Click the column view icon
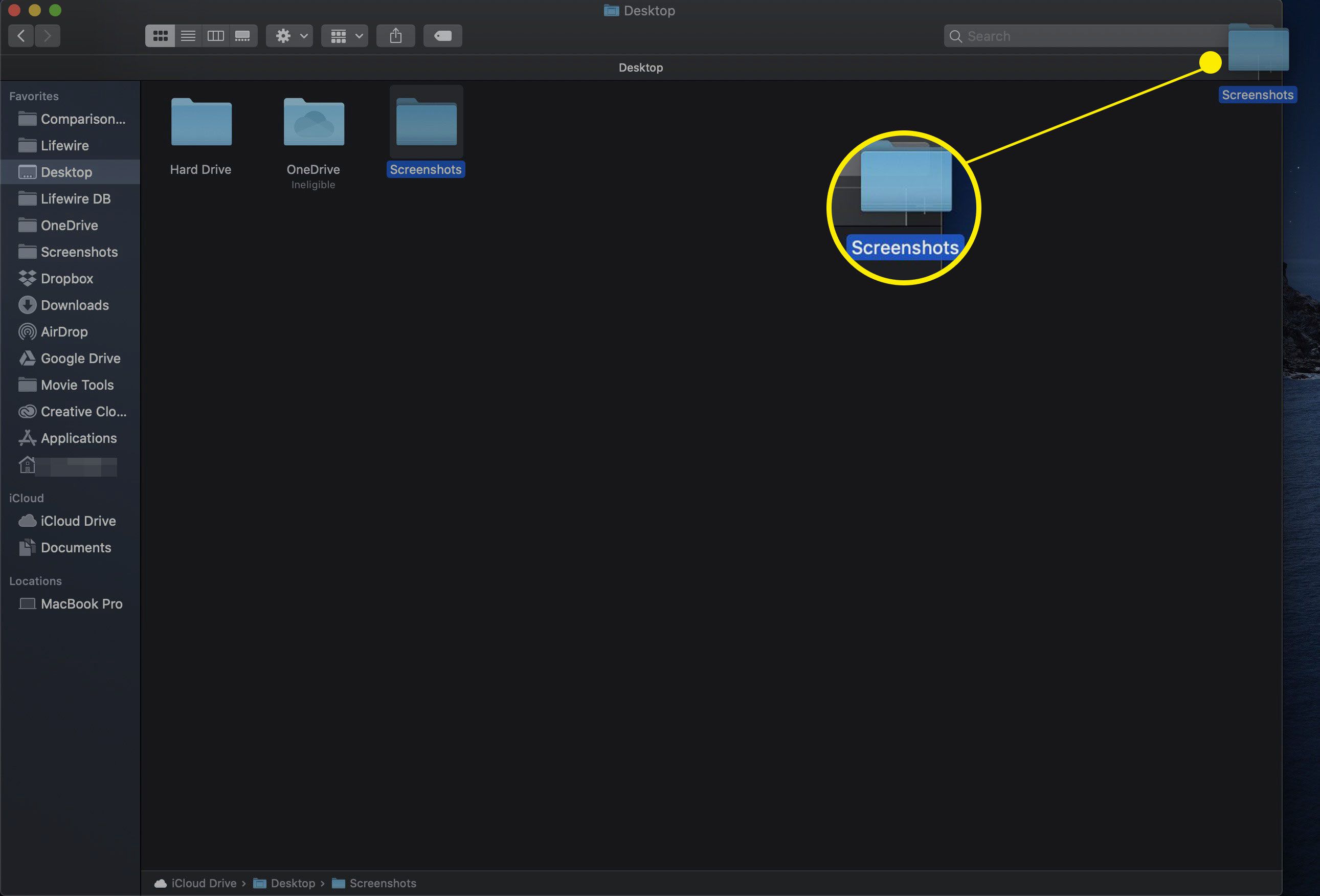This screenshot has width=1320, height=896. (x=214, y=35)
